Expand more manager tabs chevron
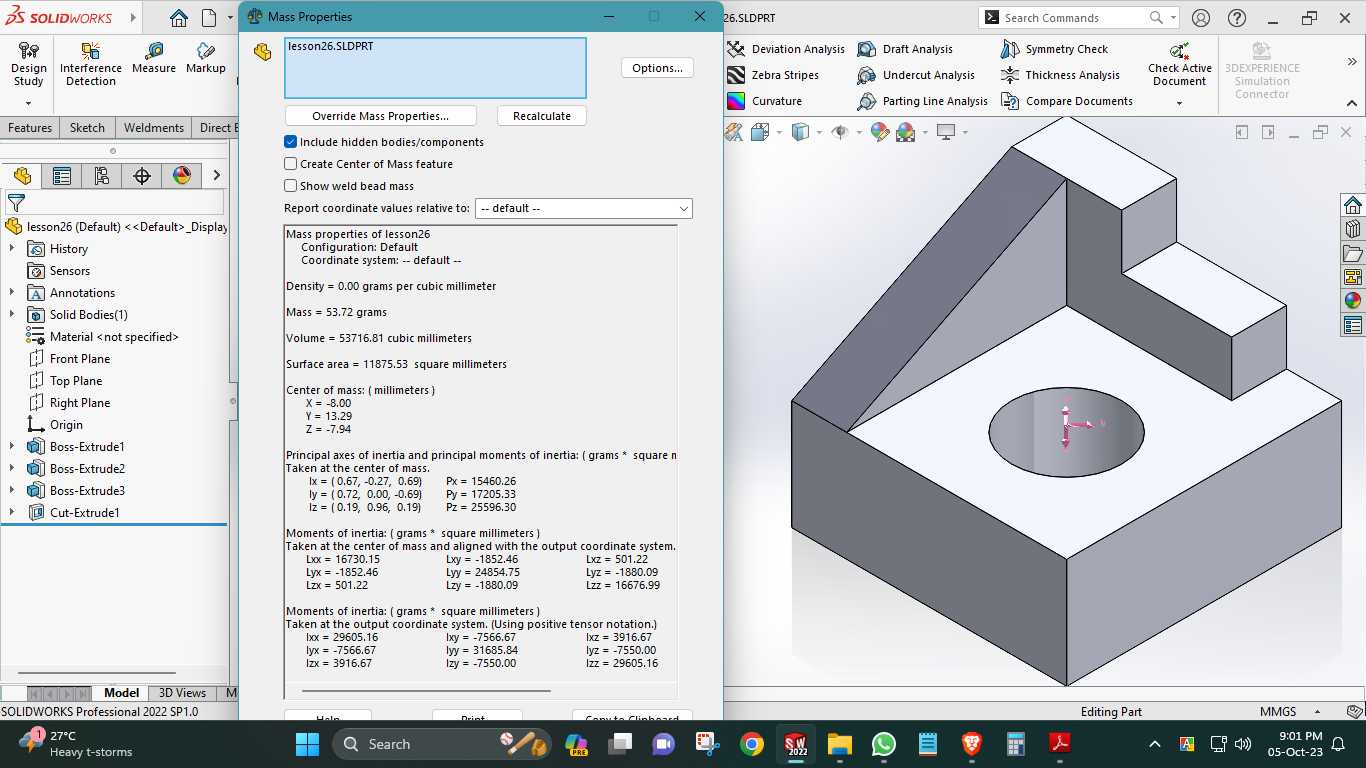Image resolution: width=1366 pixels, height=768 pixels. coord(216,176)
